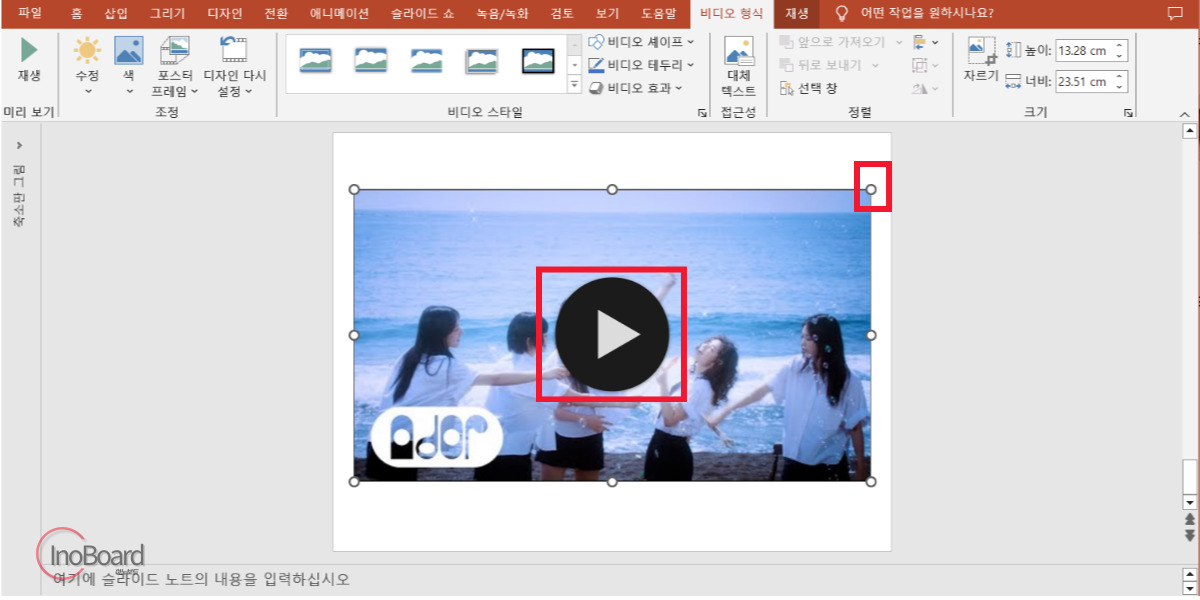Switch to the 그리기 tab
Screen dimensions: 1200x600
[x=167, y=14]
